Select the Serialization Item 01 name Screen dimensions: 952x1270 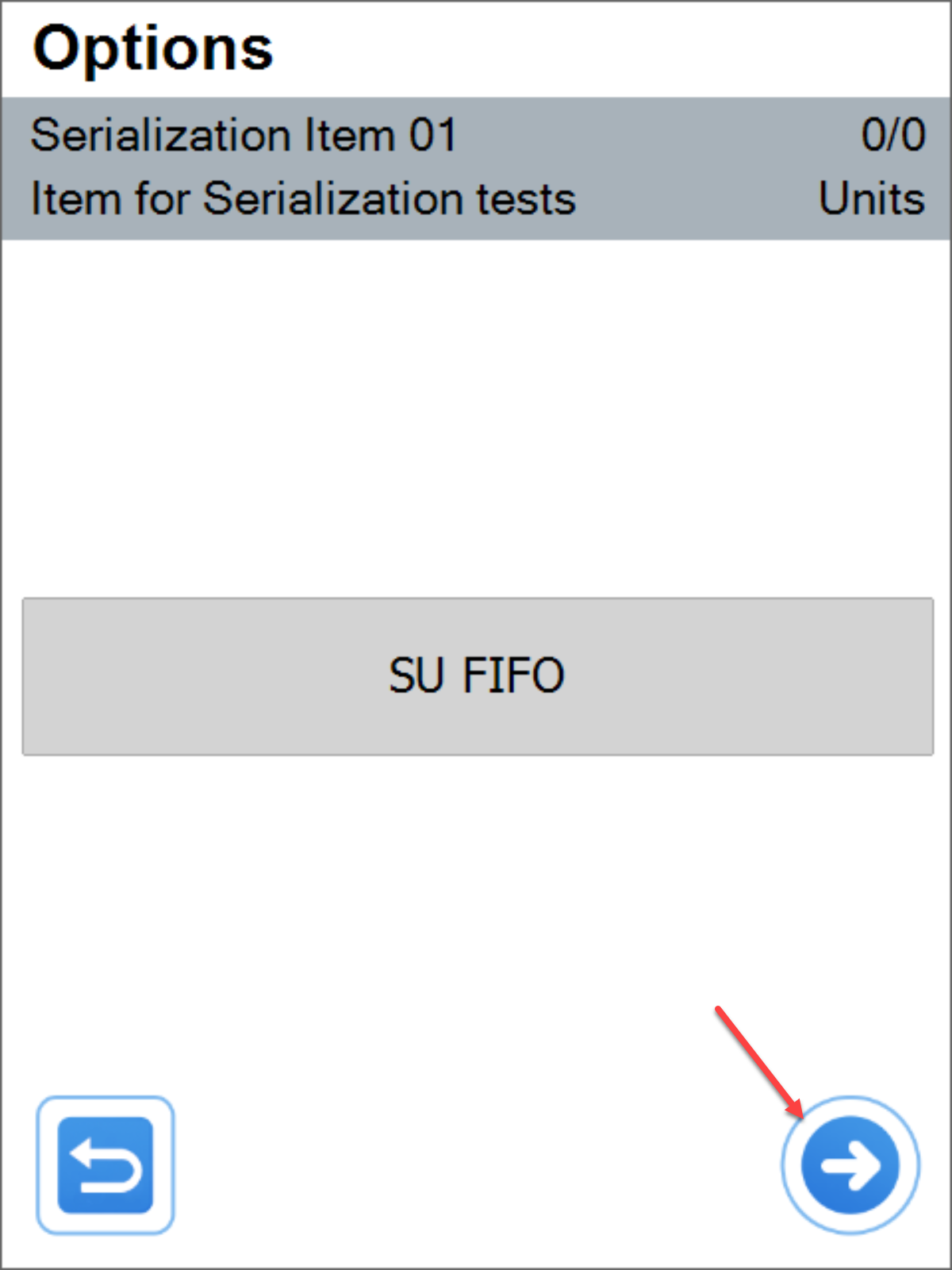point(244,134)
